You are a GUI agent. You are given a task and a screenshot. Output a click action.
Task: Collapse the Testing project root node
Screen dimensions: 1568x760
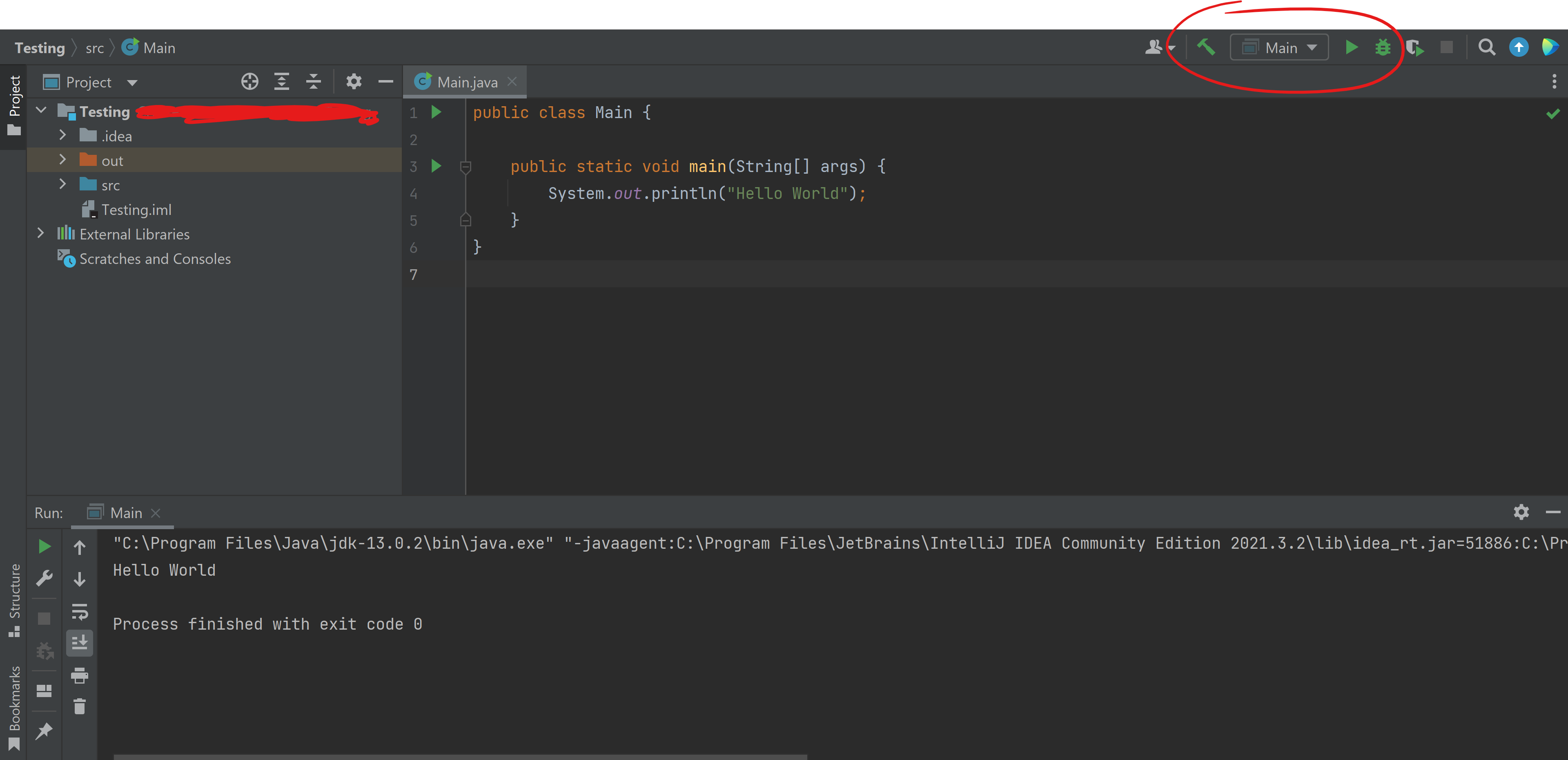pyautogui.click(x=41, y=111)
